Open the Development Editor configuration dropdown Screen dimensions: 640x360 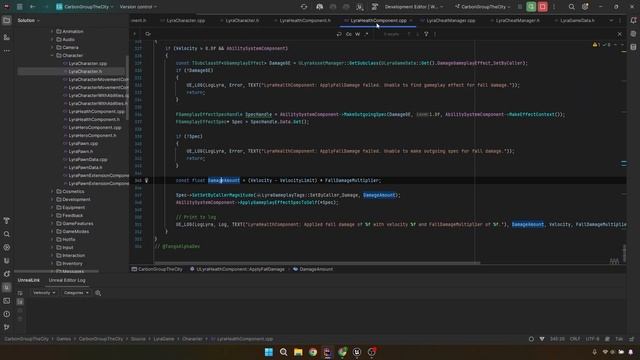pyautogui.click(x=413, y=7)
